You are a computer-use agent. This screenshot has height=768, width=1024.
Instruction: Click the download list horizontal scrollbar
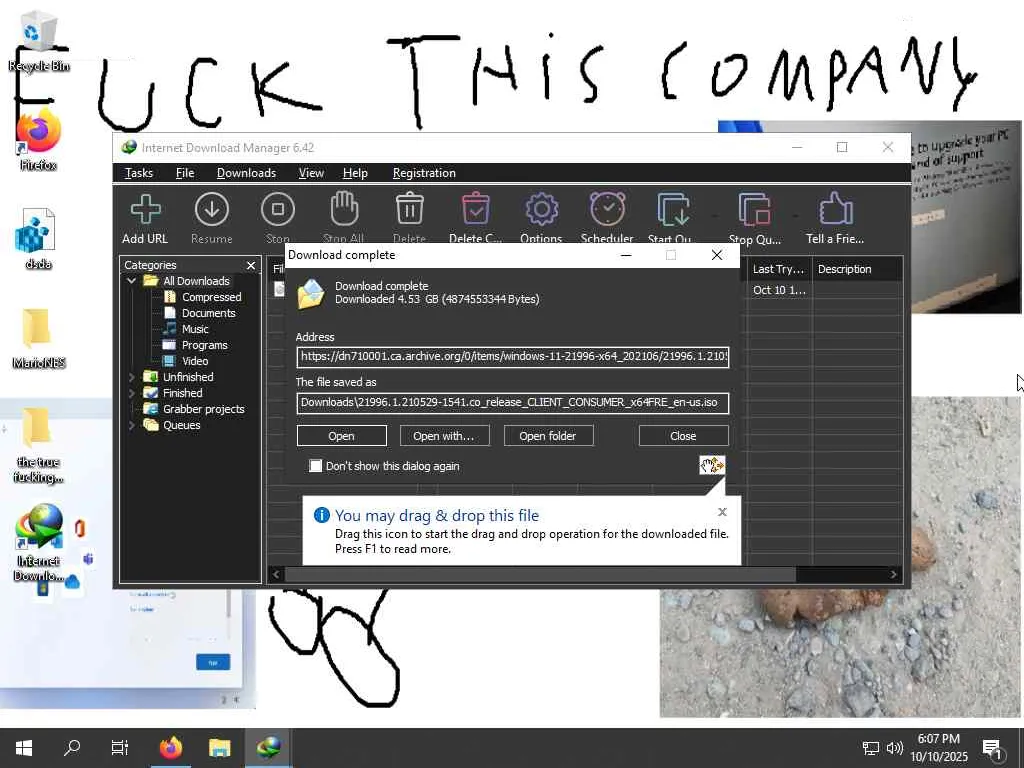coord(539,575)
